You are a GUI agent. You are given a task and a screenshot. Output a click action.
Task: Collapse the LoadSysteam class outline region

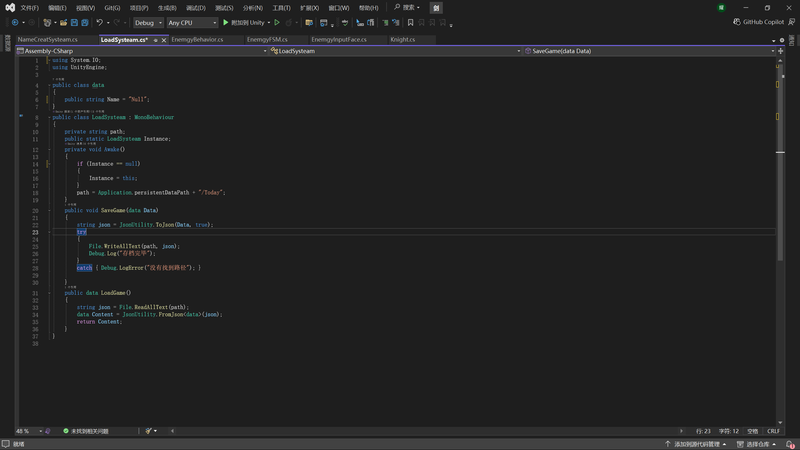click(48, 117)
